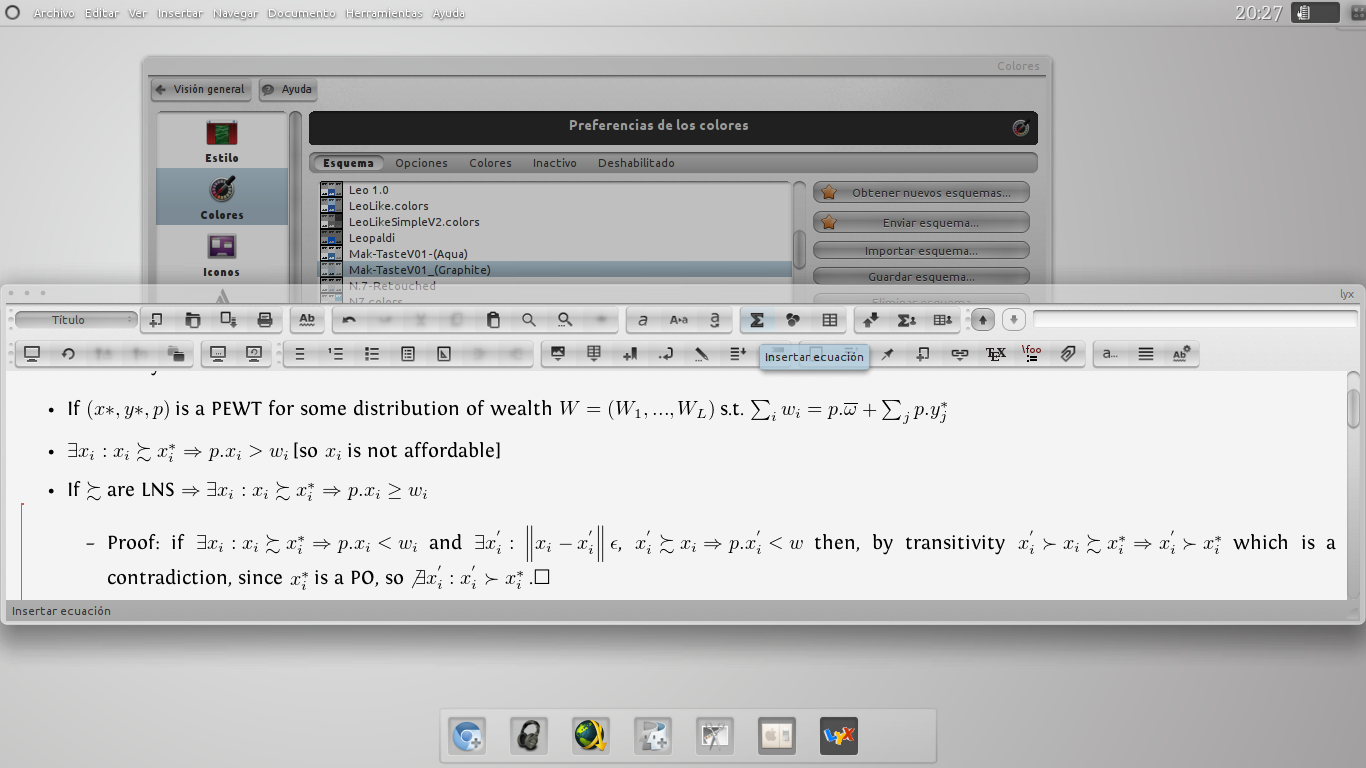Image resolution: width=1366 pixels, height=768 pixels.
Task: Click the insert equation sigma icon
Action: [757, 320]
